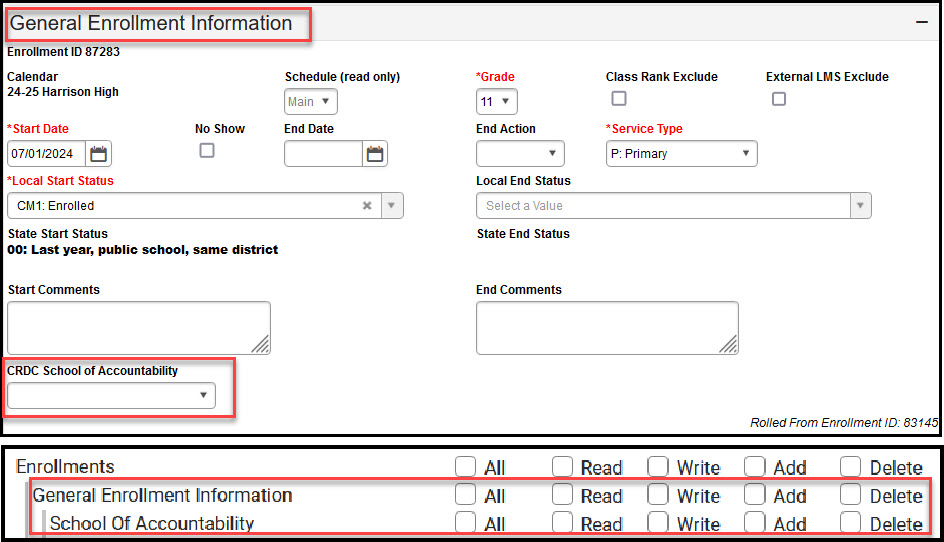The width and height of the screenshot is (944, 542).
Task: Select the School Of Accountability tree row label
Action: (152, 523)
